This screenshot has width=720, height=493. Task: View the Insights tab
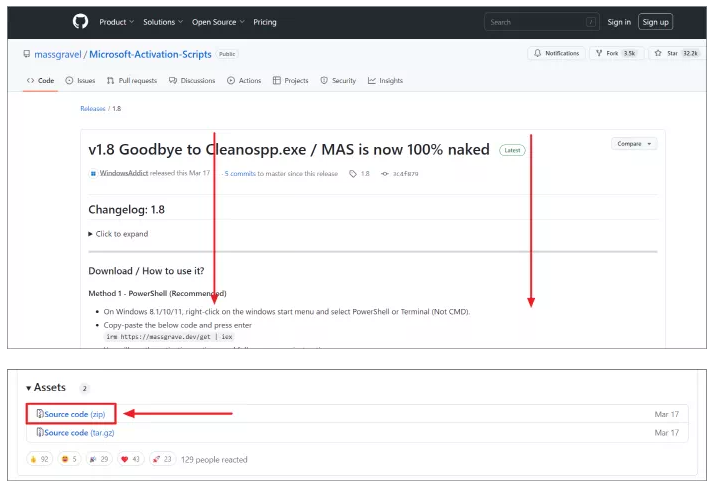pos(385,80)
